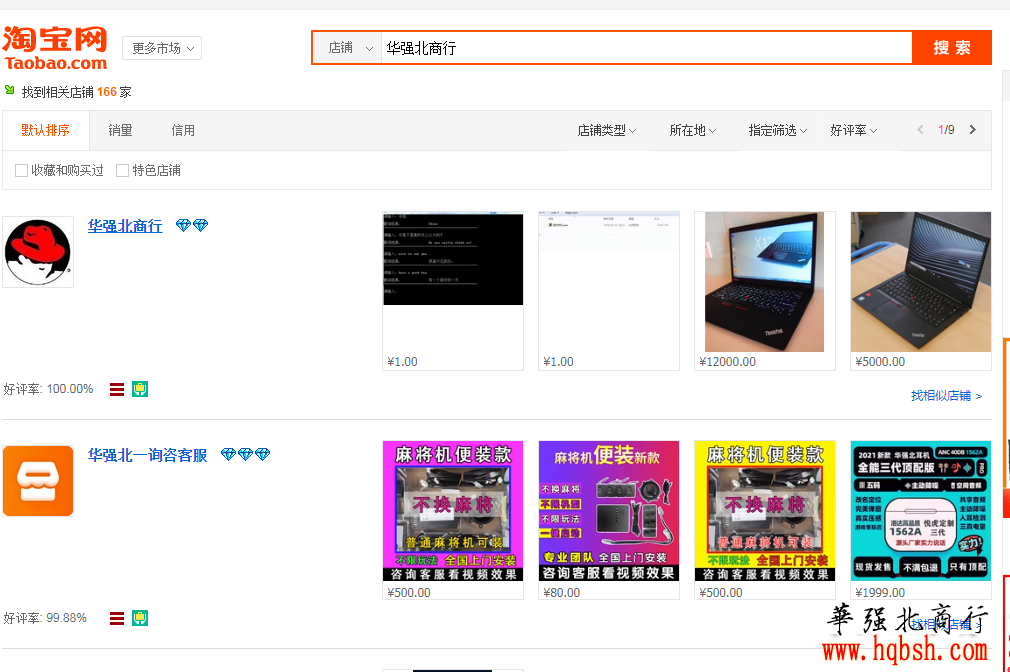Open the purple 麻将机便装新款 product priced ¥80.00
The height and width of the screenshot is (672, 1010).
click(x=609, y=511)
